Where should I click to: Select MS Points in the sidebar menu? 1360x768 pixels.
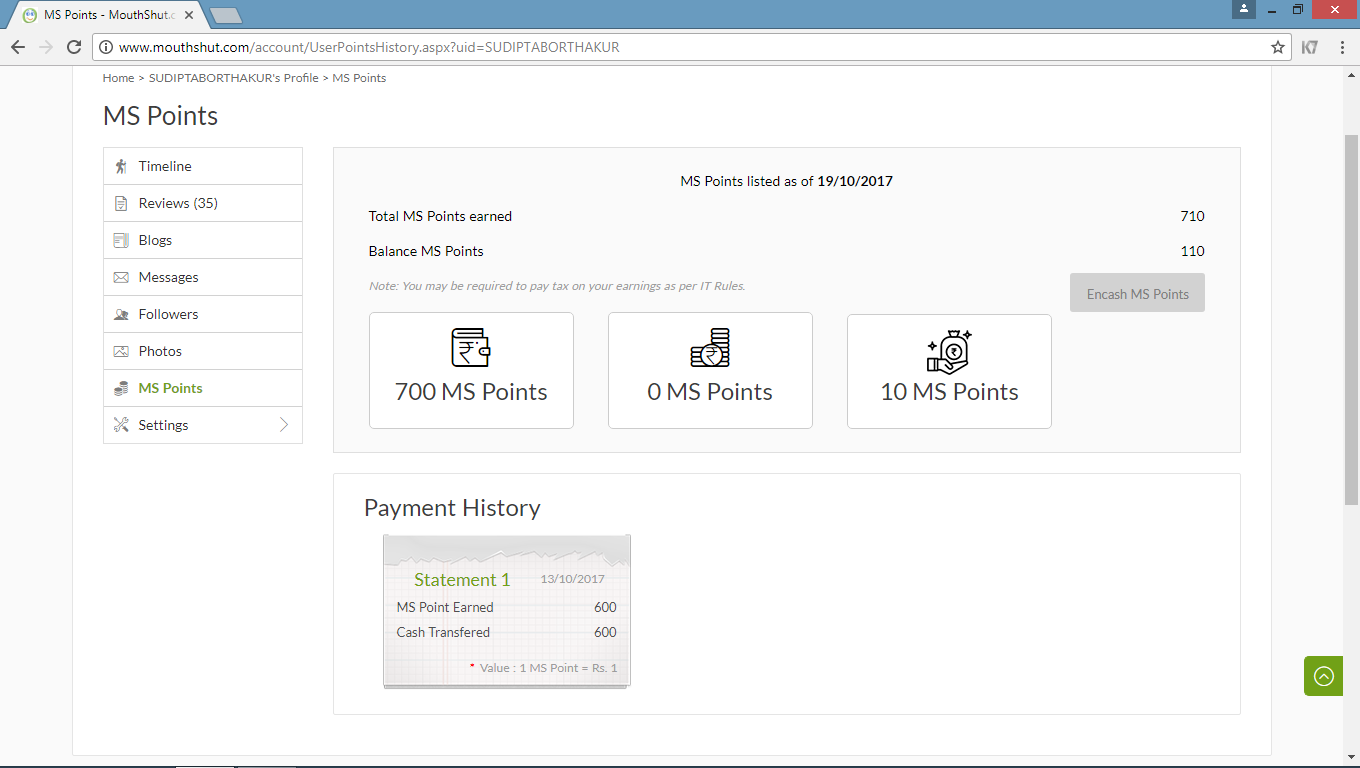(203, 388)
